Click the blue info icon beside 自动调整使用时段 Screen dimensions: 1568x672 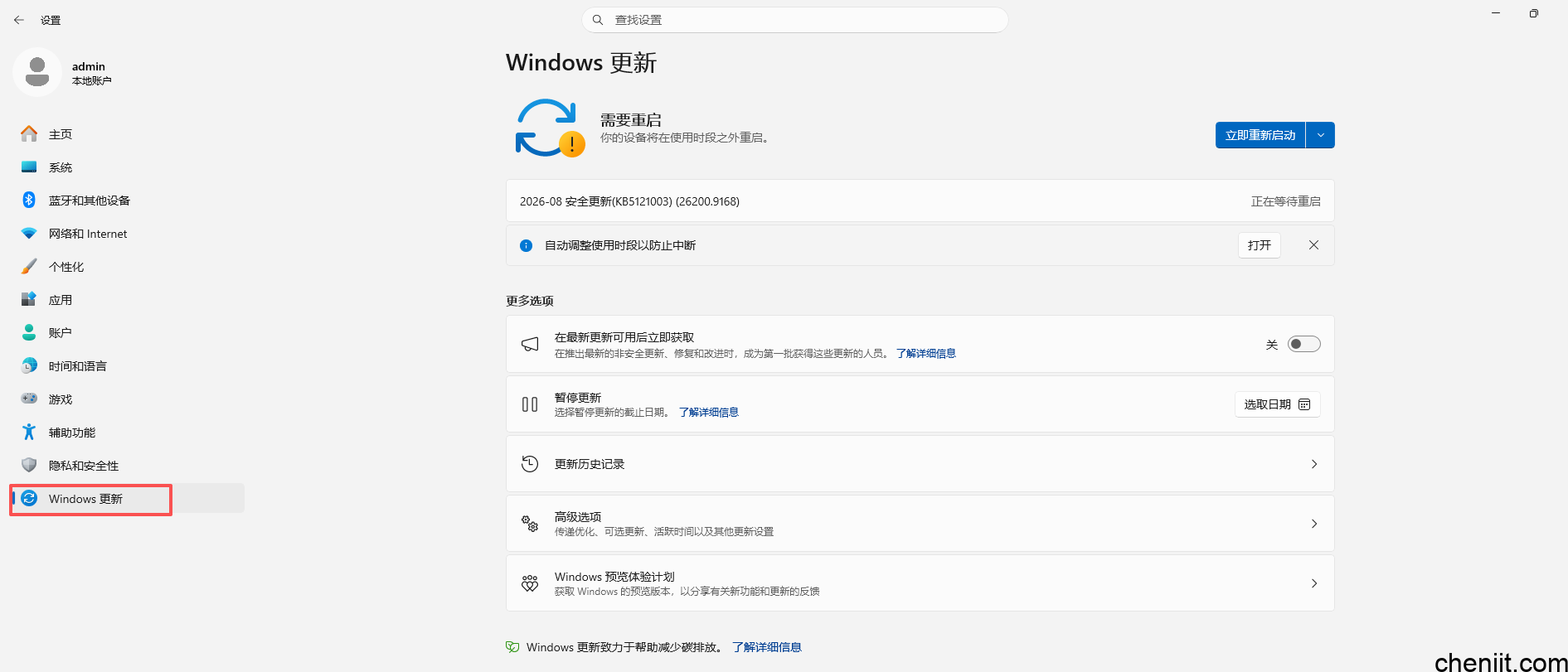[526, 245]
